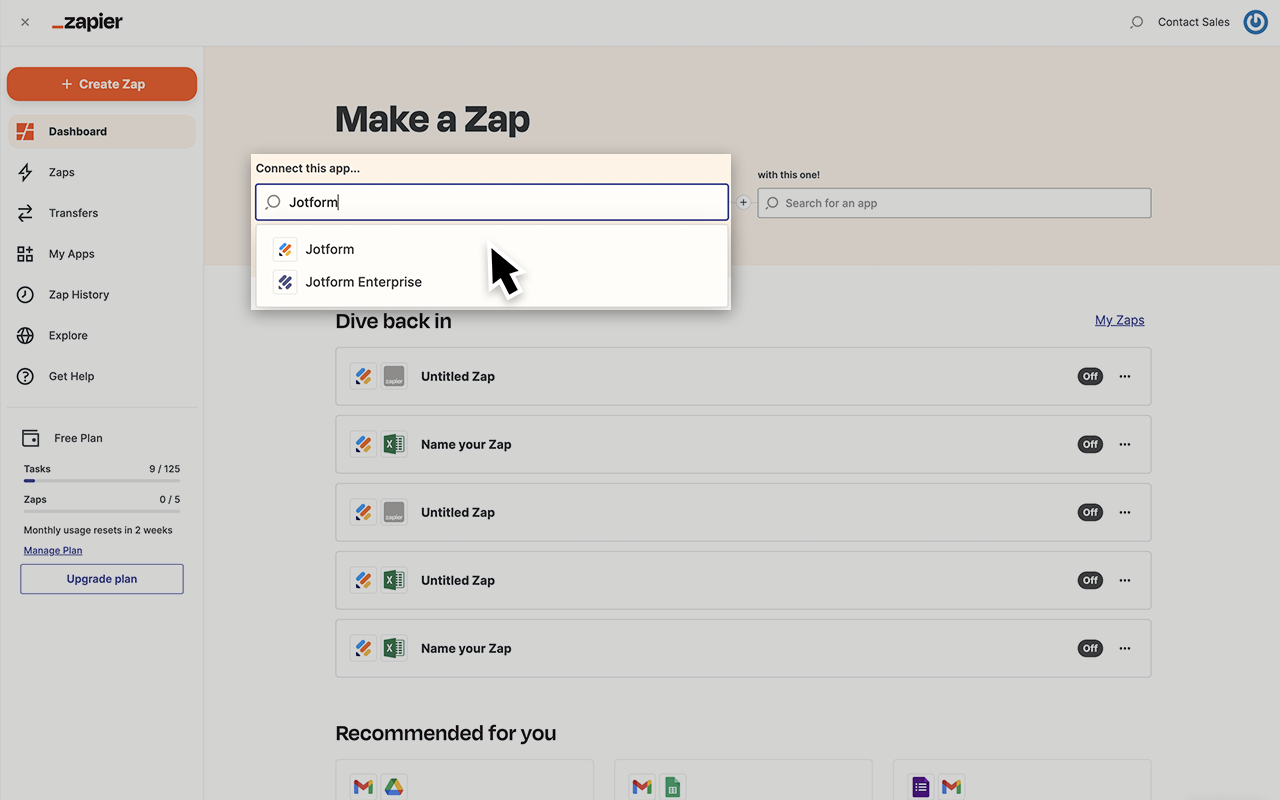Go to the Explore section

[68, 335]
